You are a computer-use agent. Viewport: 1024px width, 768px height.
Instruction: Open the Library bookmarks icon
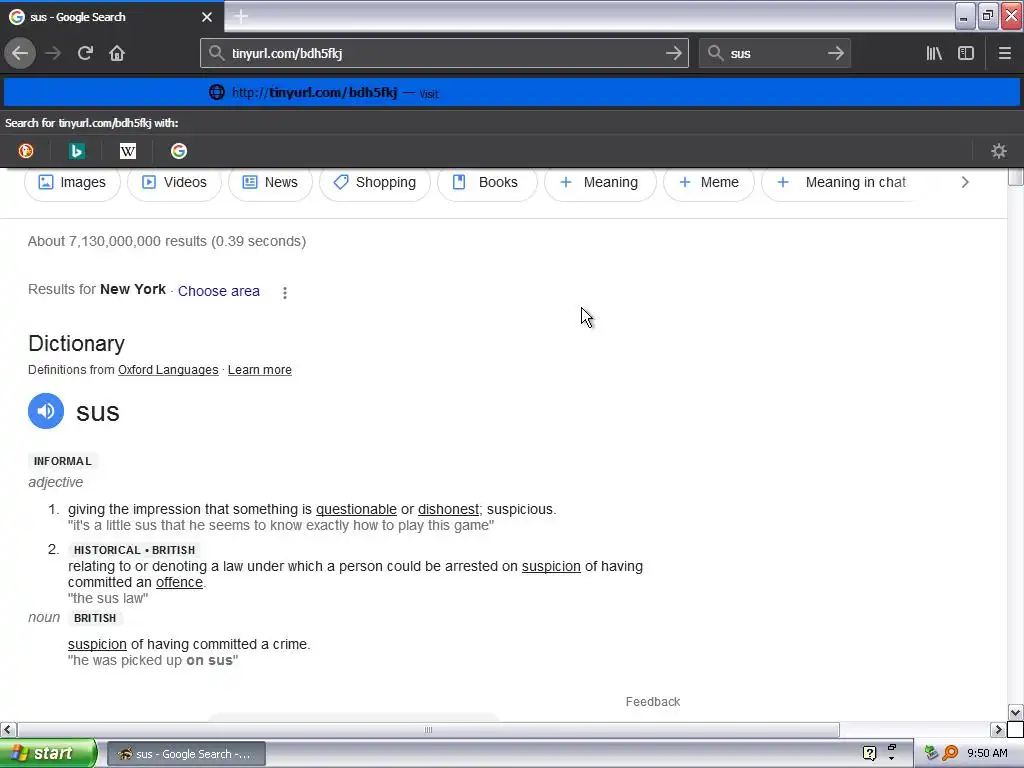[x=934, y=54]
